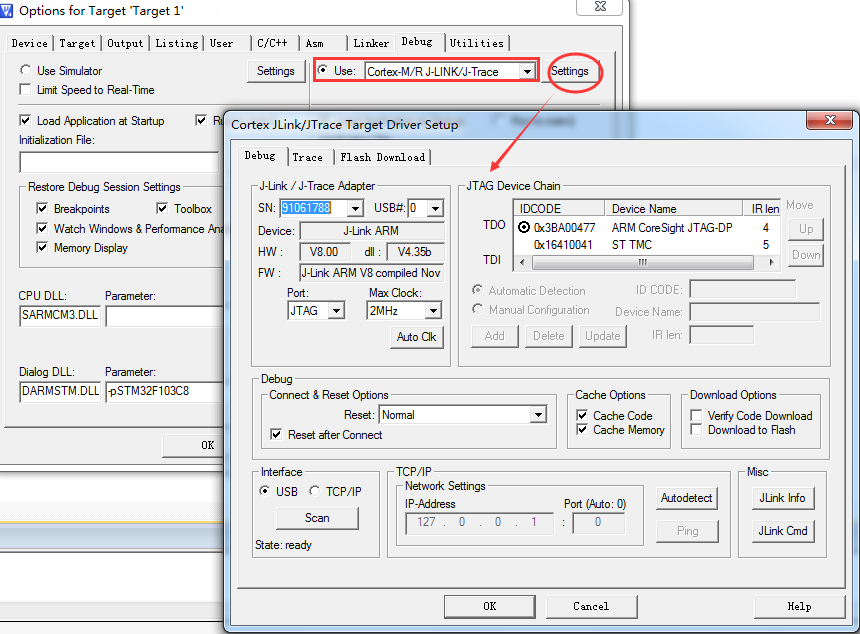The image size is (860, 634).
Task: Select the 0x3BA00477 device radio marker
Action: (x=524, y=227)
